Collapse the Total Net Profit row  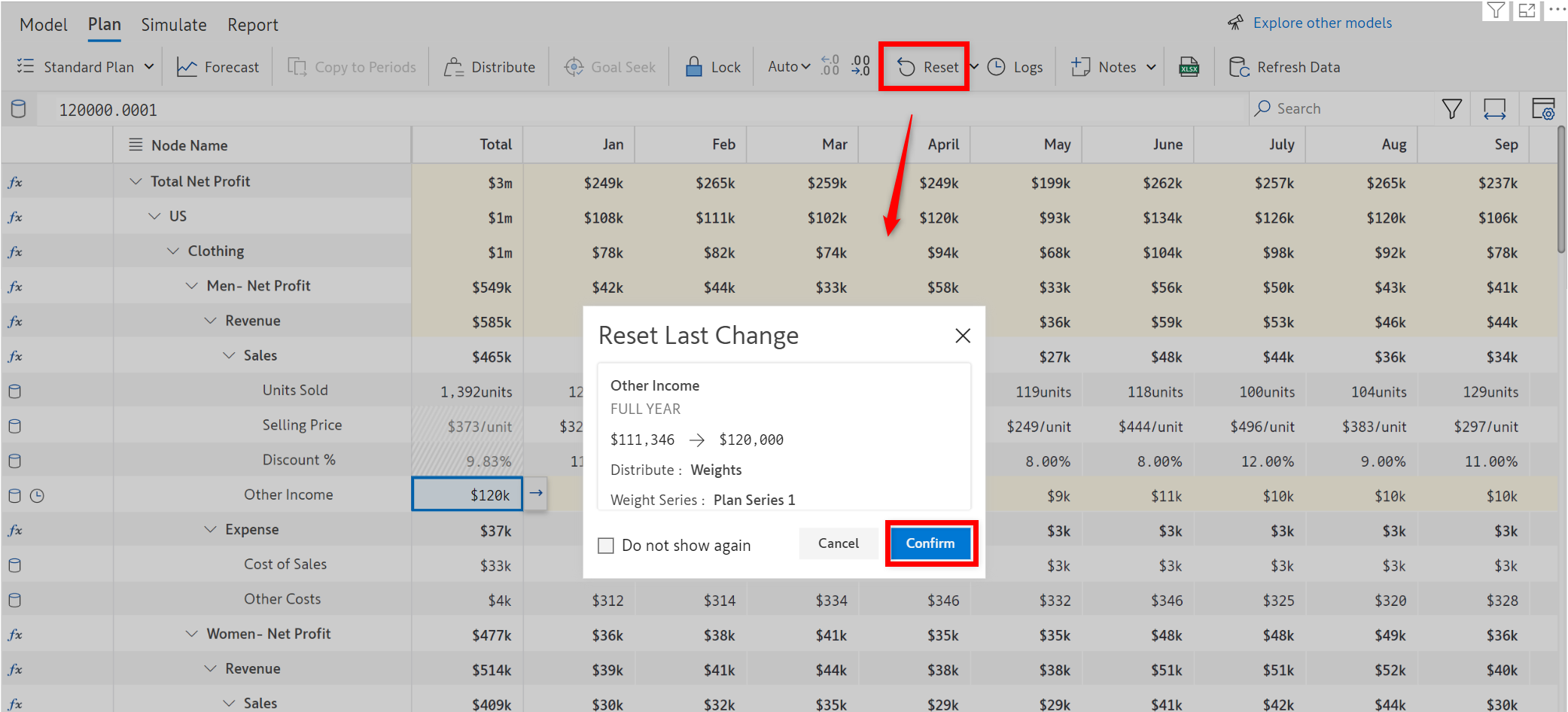pos(135,181)
